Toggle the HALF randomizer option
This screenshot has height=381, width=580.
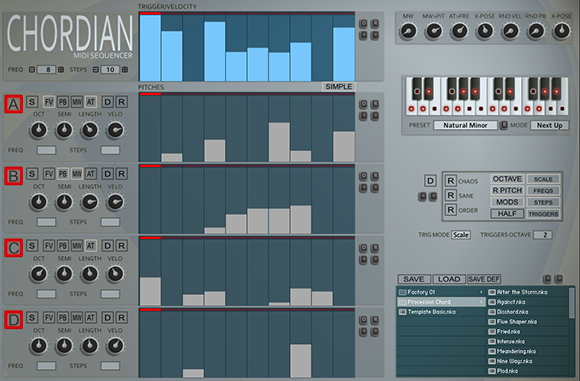507,214
